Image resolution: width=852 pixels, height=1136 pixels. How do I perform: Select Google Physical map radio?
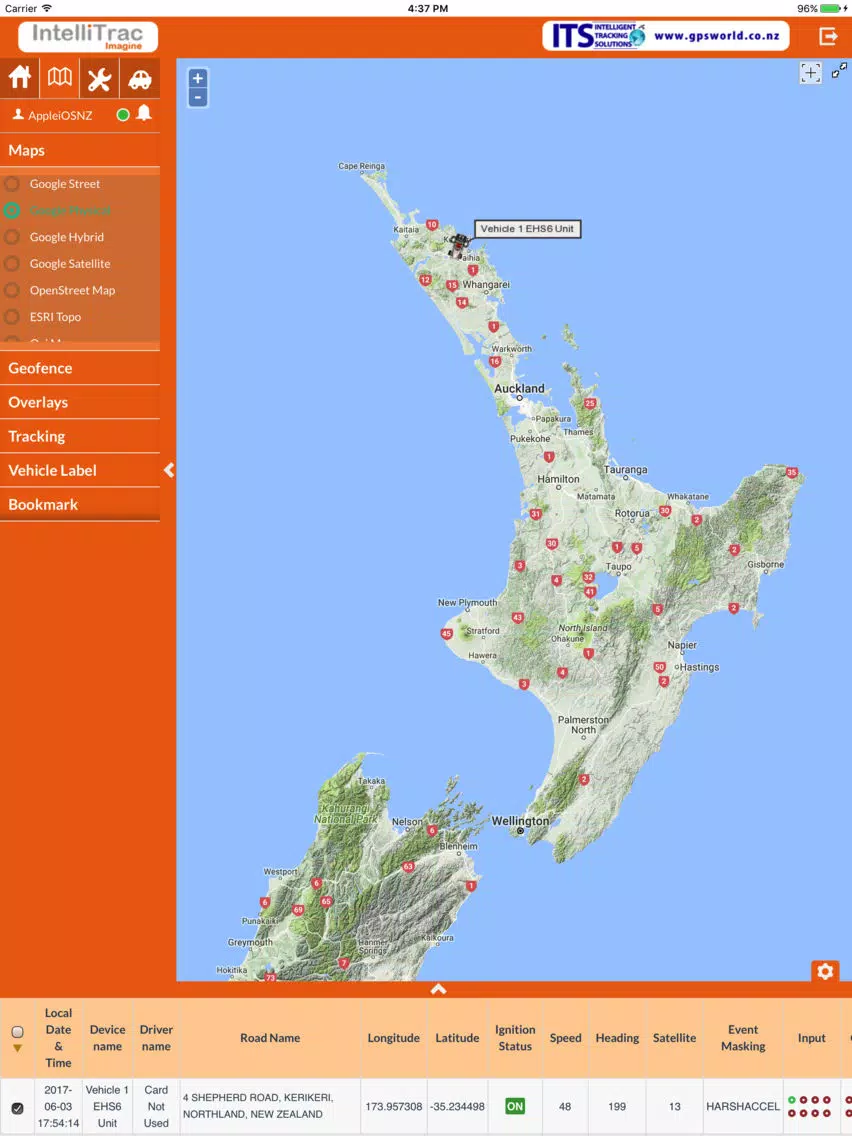[x=12, y=210]
